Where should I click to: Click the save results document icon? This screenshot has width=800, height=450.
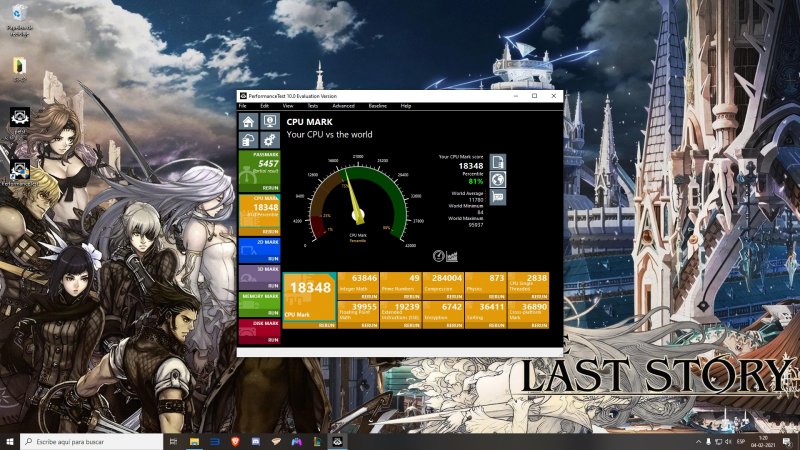[x=498, y=162]
